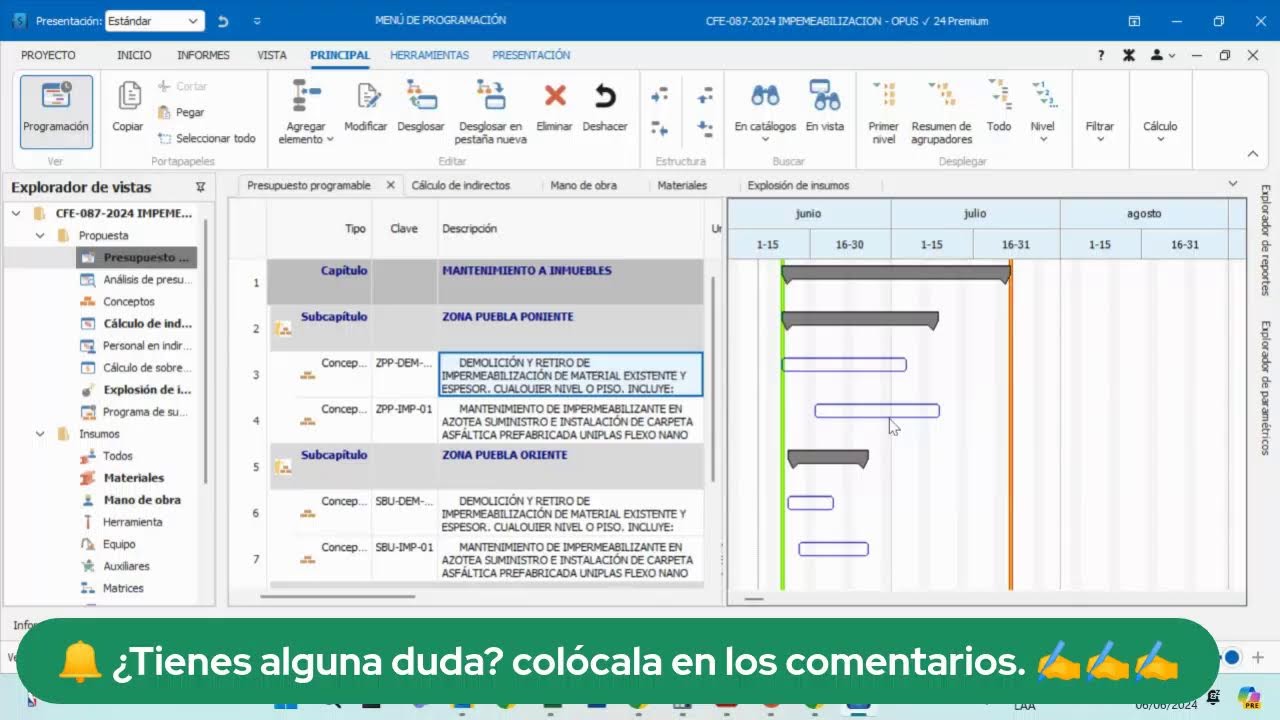This screenshot has height=720, width=1280.
Task: Open the PROYECTO menu
Action: coord(48,55)
